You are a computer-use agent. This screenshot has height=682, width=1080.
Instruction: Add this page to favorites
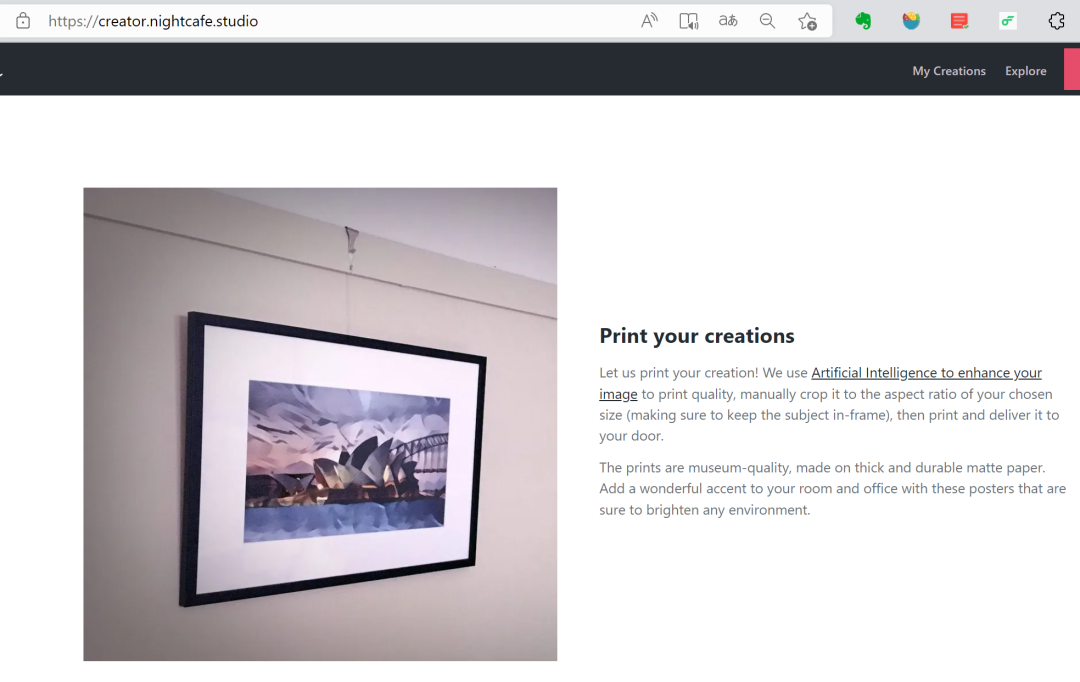[807, 21]
